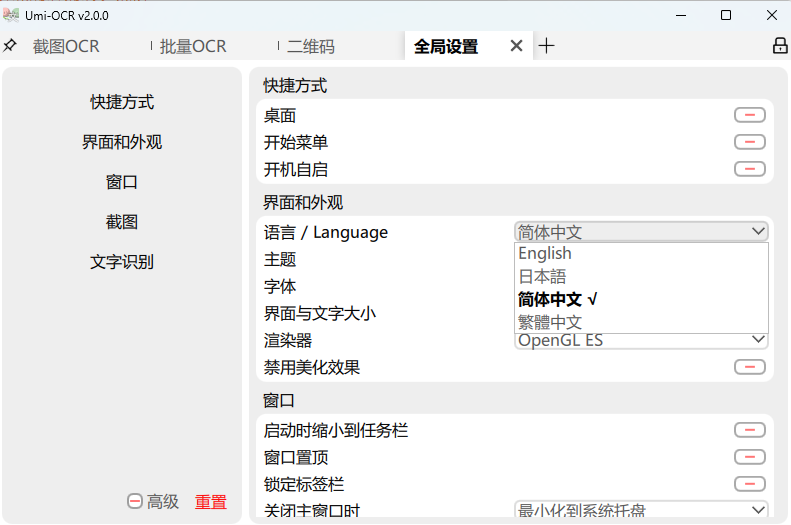Add a new tab with plus icon
This screenshot has height=525, width=791.
546,46
